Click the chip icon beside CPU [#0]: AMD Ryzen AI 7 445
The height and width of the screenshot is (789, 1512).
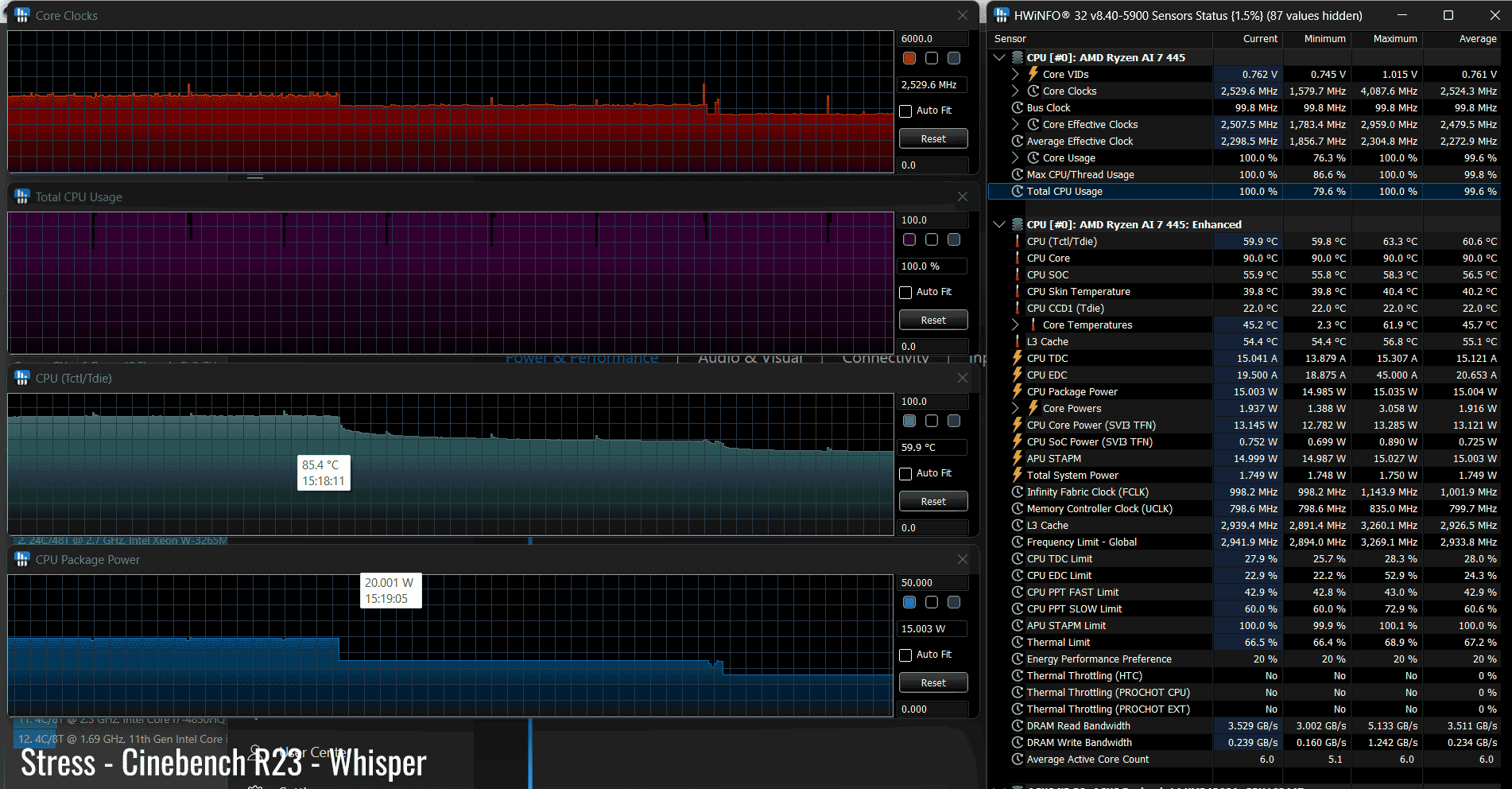[1017, 57]
